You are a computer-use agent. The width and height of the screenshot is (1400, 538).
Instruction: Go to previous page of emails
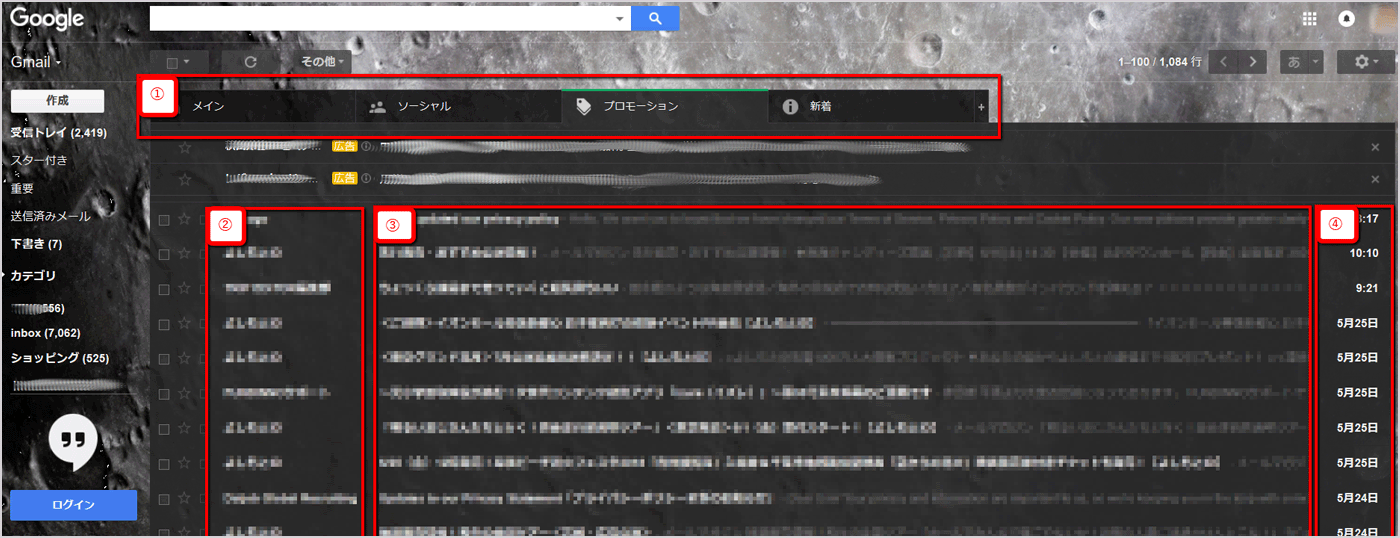(x=1224, y=62)
